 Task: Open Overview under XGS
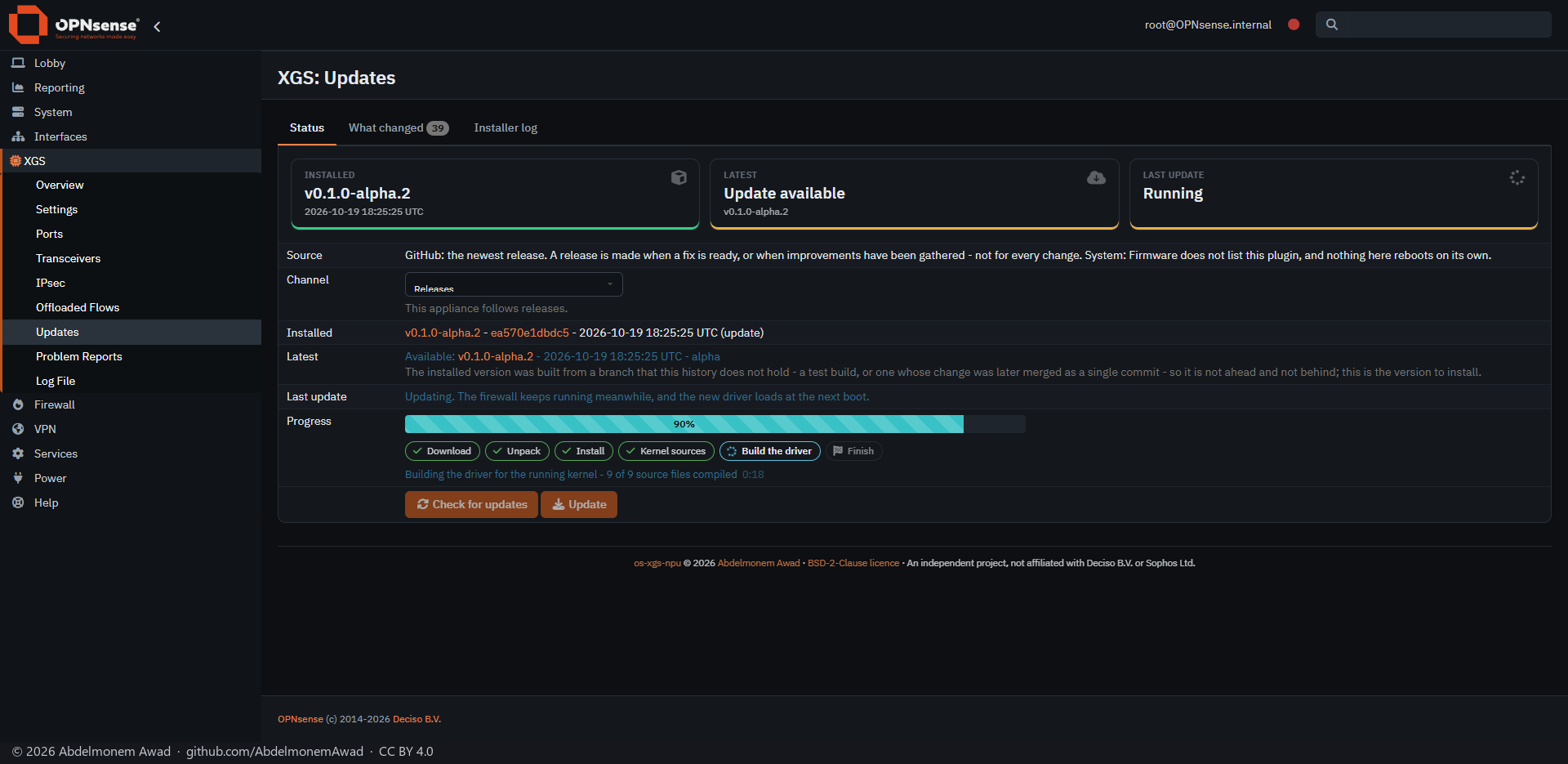(x=132, y=185)
